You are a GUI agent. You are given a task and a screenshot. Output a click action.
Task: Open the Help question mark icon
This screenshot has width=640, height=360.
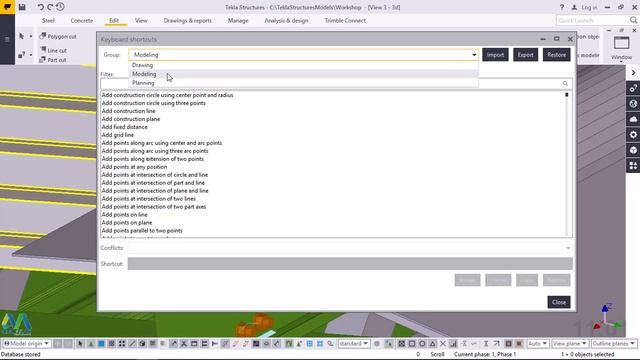point(562,7)
